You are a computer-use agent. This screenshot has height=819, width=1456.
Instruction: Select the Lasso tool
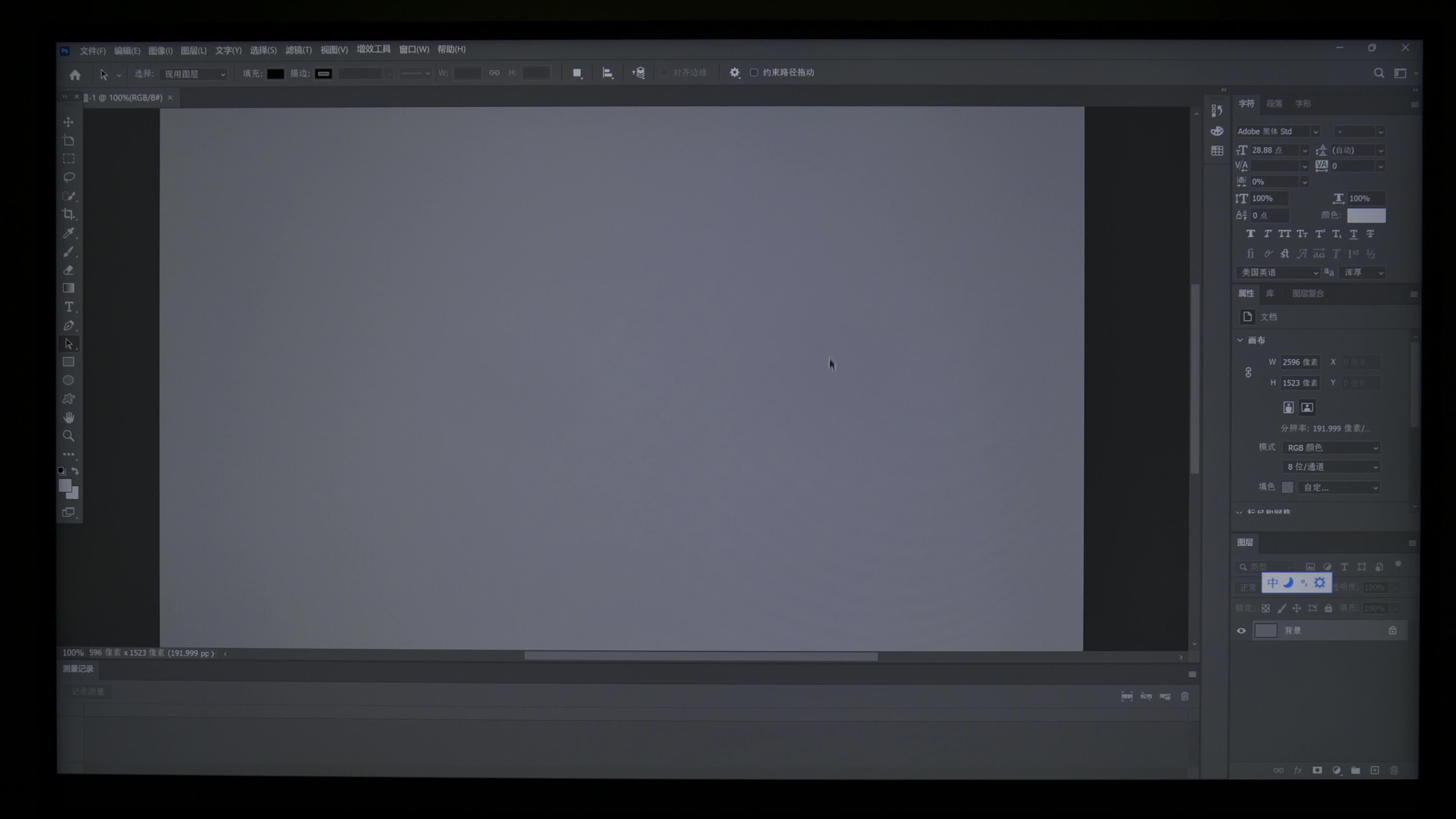(x=69, y=177)
